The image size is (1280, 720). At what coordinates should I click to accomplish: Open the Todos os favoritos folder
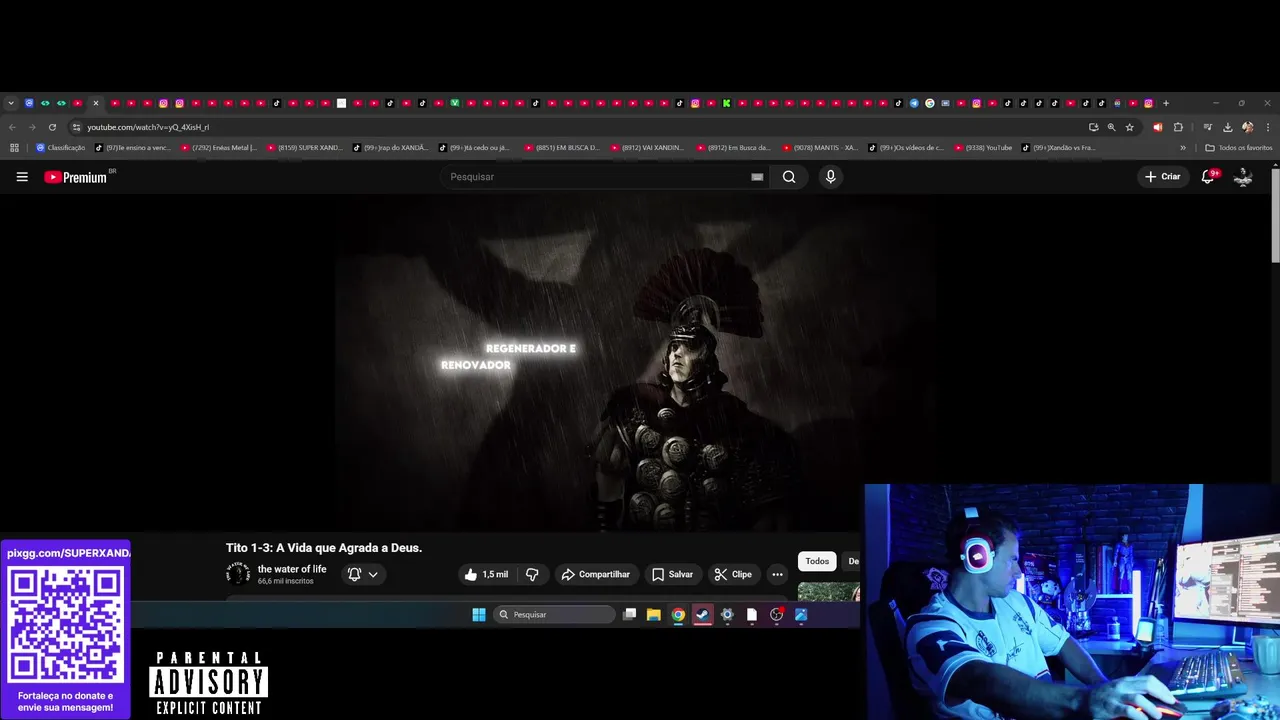pyautogui.click(x=1239, y=148)
